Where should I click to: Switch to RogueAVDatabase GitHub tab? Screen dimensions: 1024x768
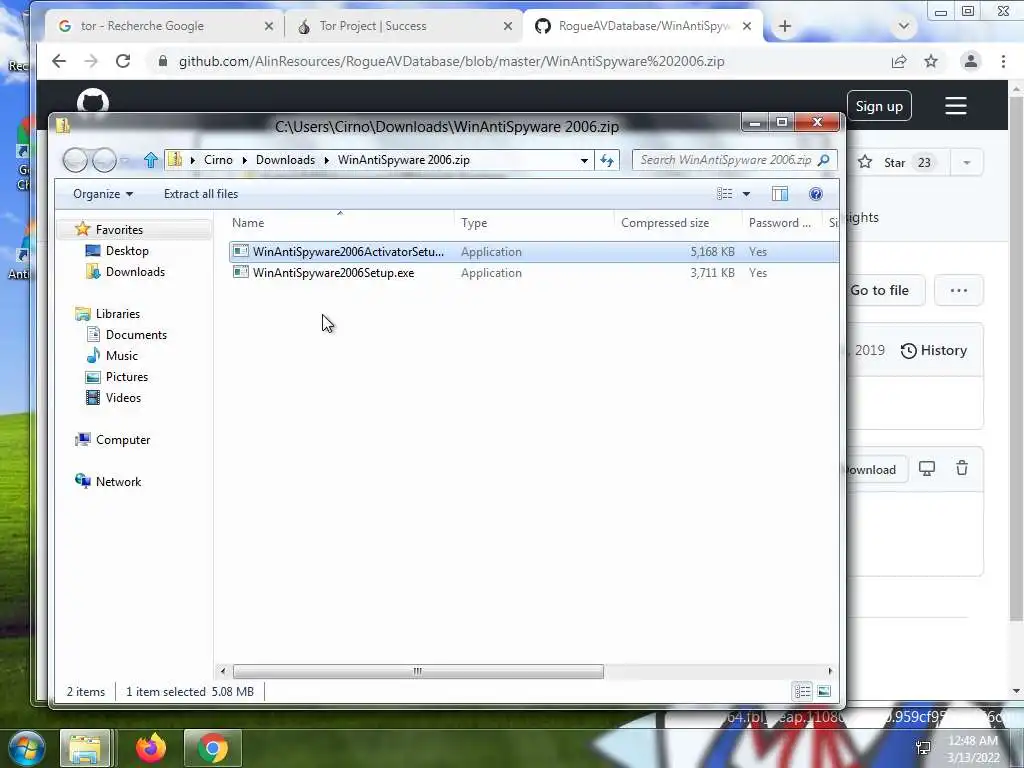(644, 26)
